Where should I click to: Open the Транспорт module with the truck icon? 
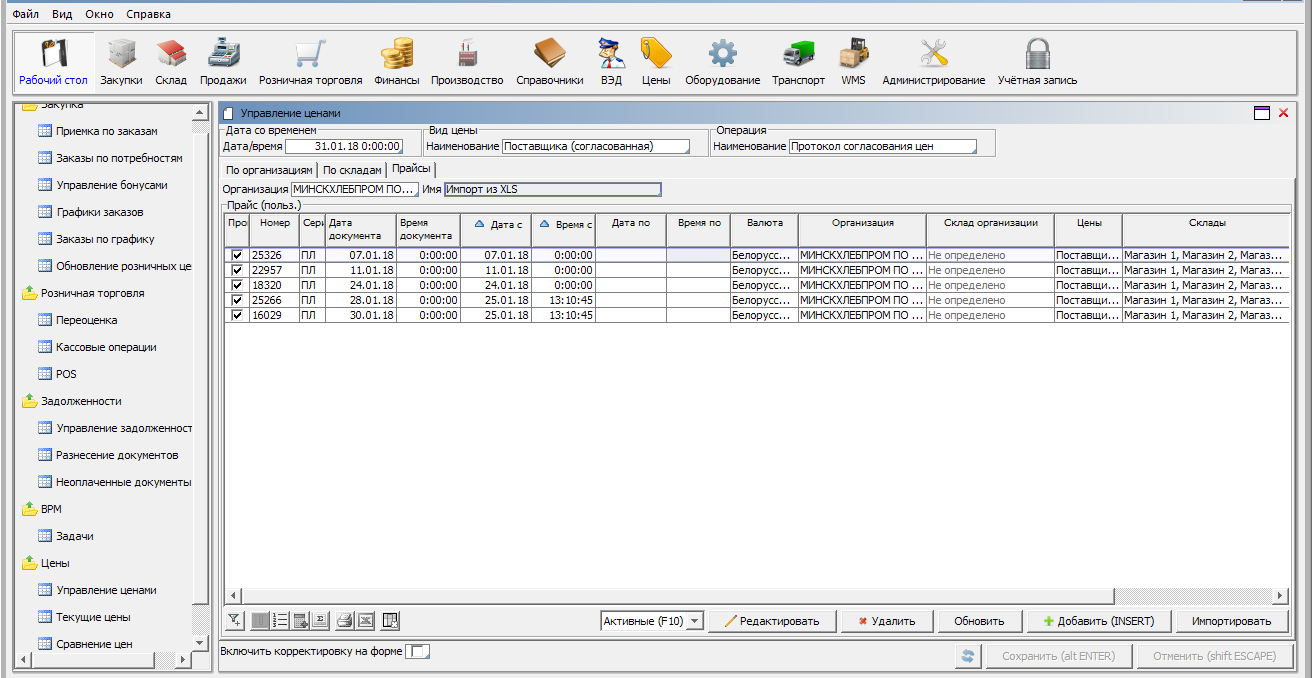[x=798, y=62]
